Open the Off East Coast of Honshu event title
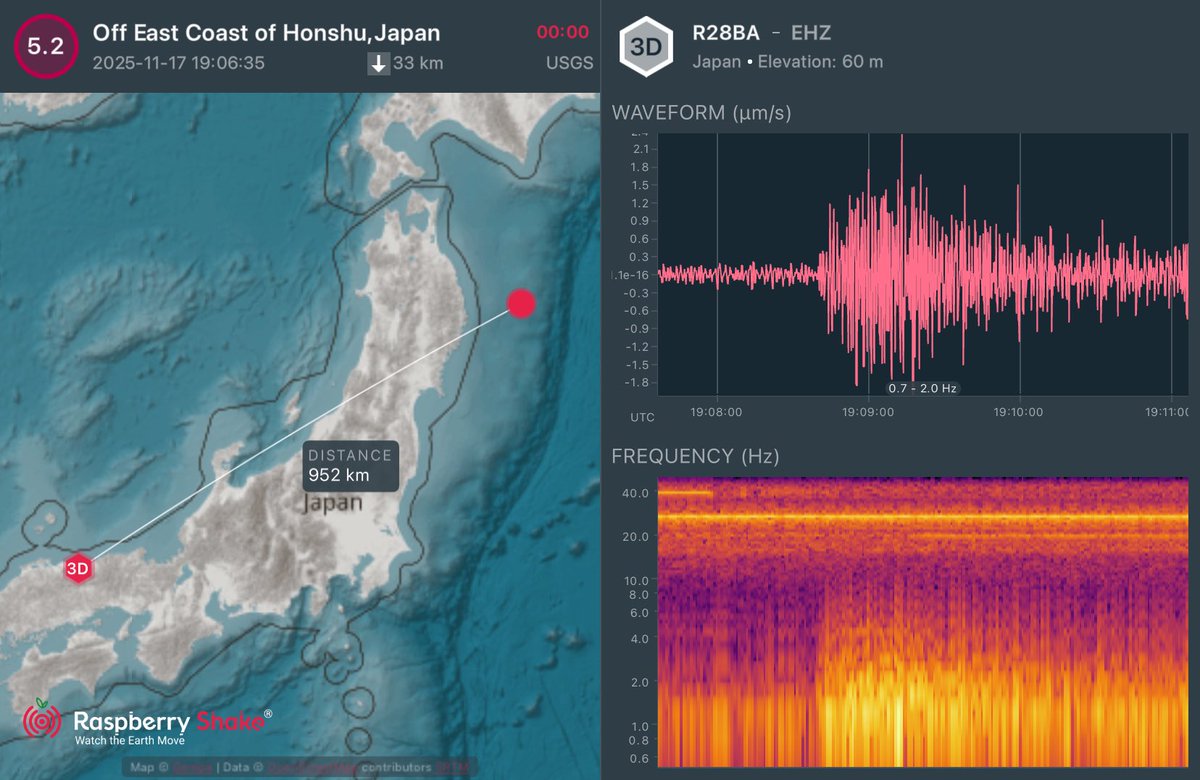Screen dimensions: 1200x780 click(266, 32)
